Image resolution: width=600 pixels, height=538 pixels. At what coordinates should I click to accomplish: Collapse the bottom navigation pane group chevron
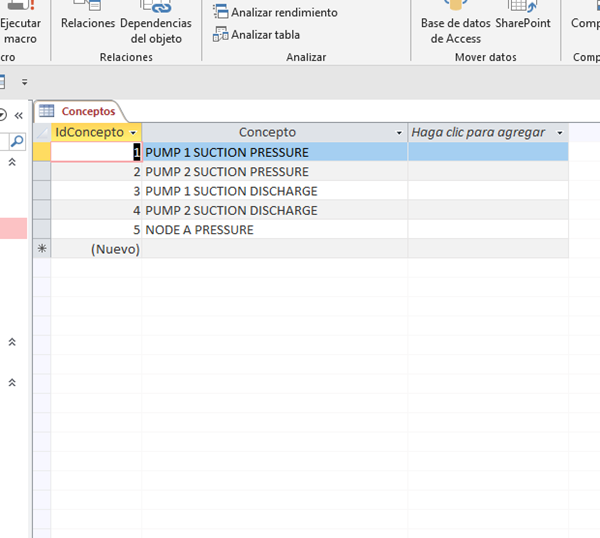pos(12,382)
